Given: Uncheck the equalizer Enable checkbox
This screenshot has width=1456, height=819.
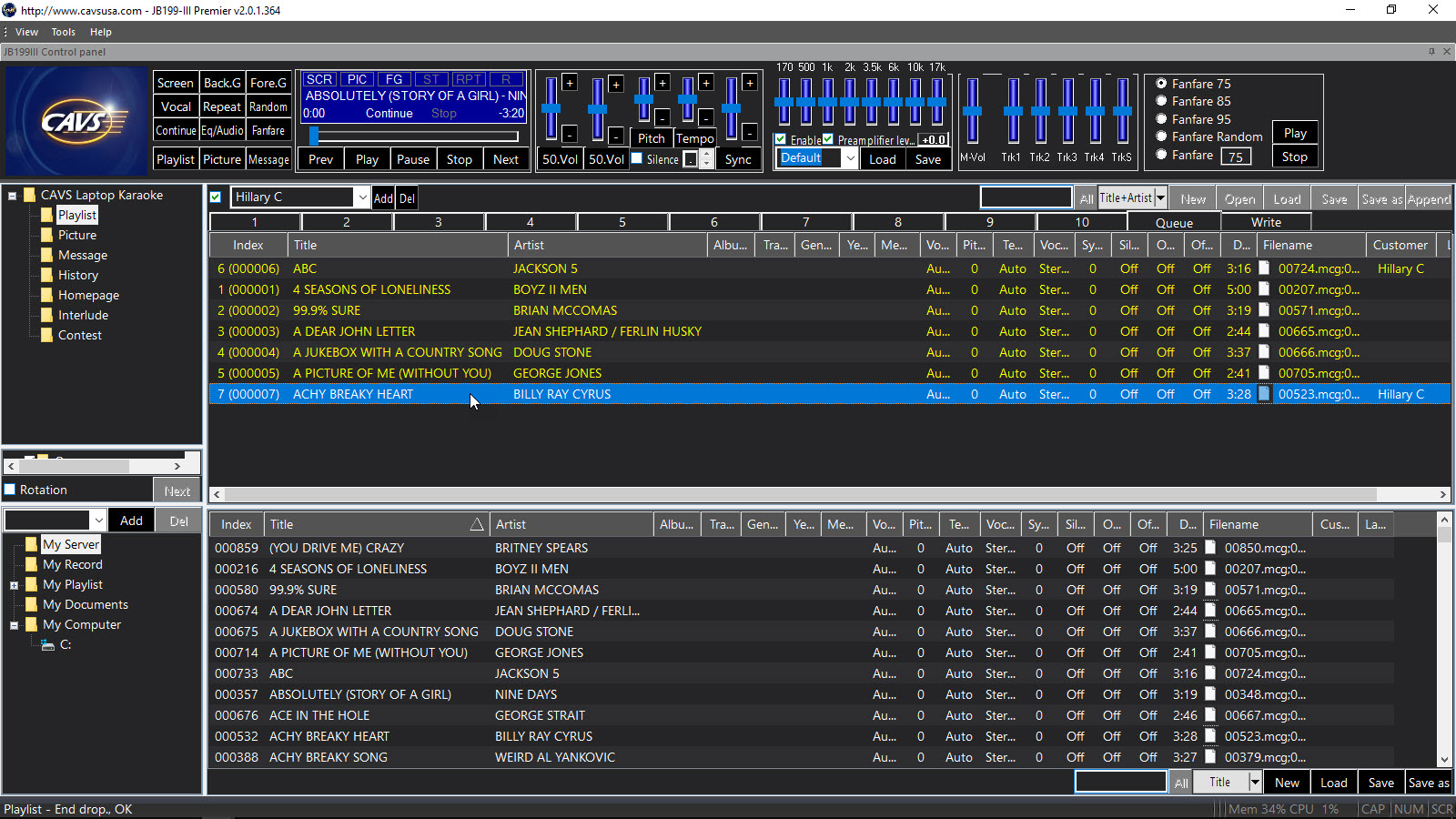Looking at the screenshot, I should pyautogui.click(x=781, y=139).
